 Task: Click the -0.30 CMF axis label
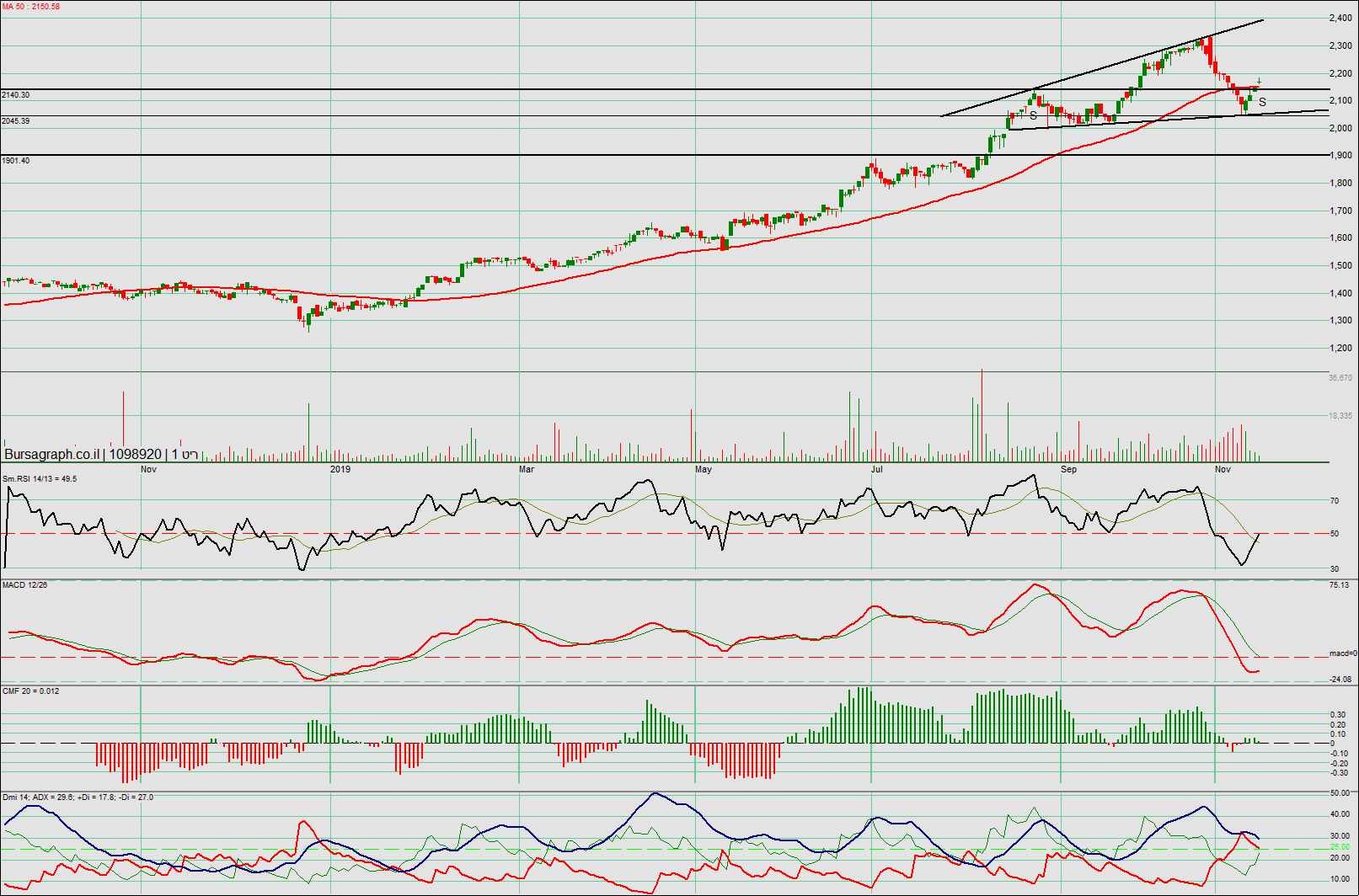pos(1339,772)
